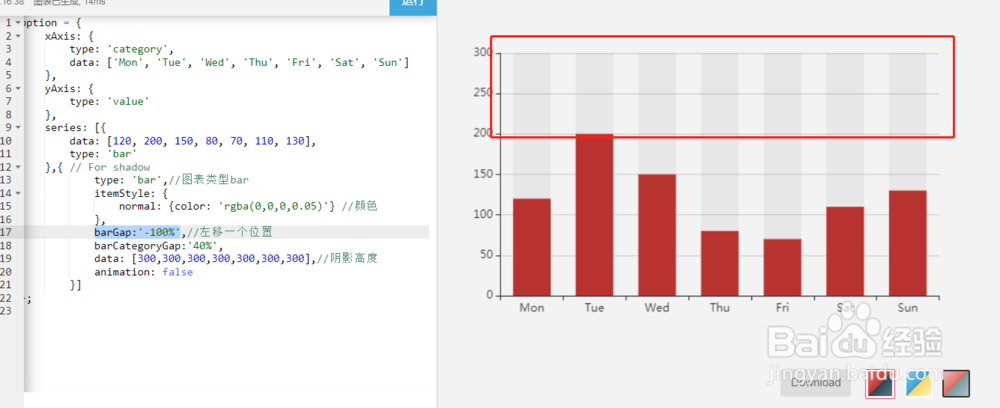
Task: Click the type: 'category' code line
Action: click(x=122, y=49)
